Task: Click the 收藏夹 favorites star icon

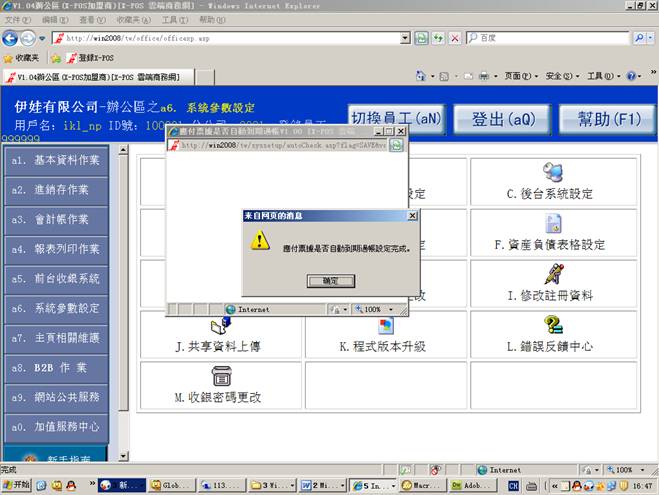Action: click(x=8, y=58)
